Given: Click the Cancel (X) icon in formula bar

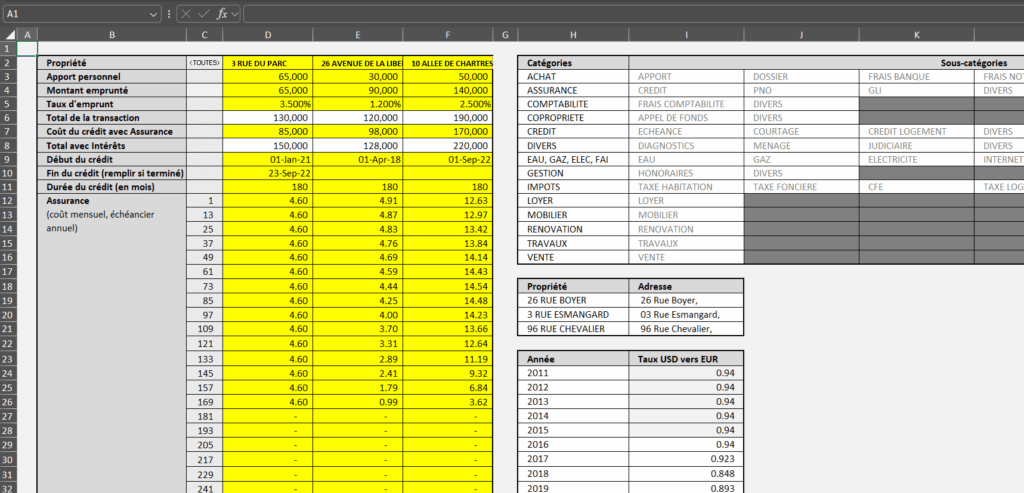Looking at the screenshot, I should (x=187, y=14).
